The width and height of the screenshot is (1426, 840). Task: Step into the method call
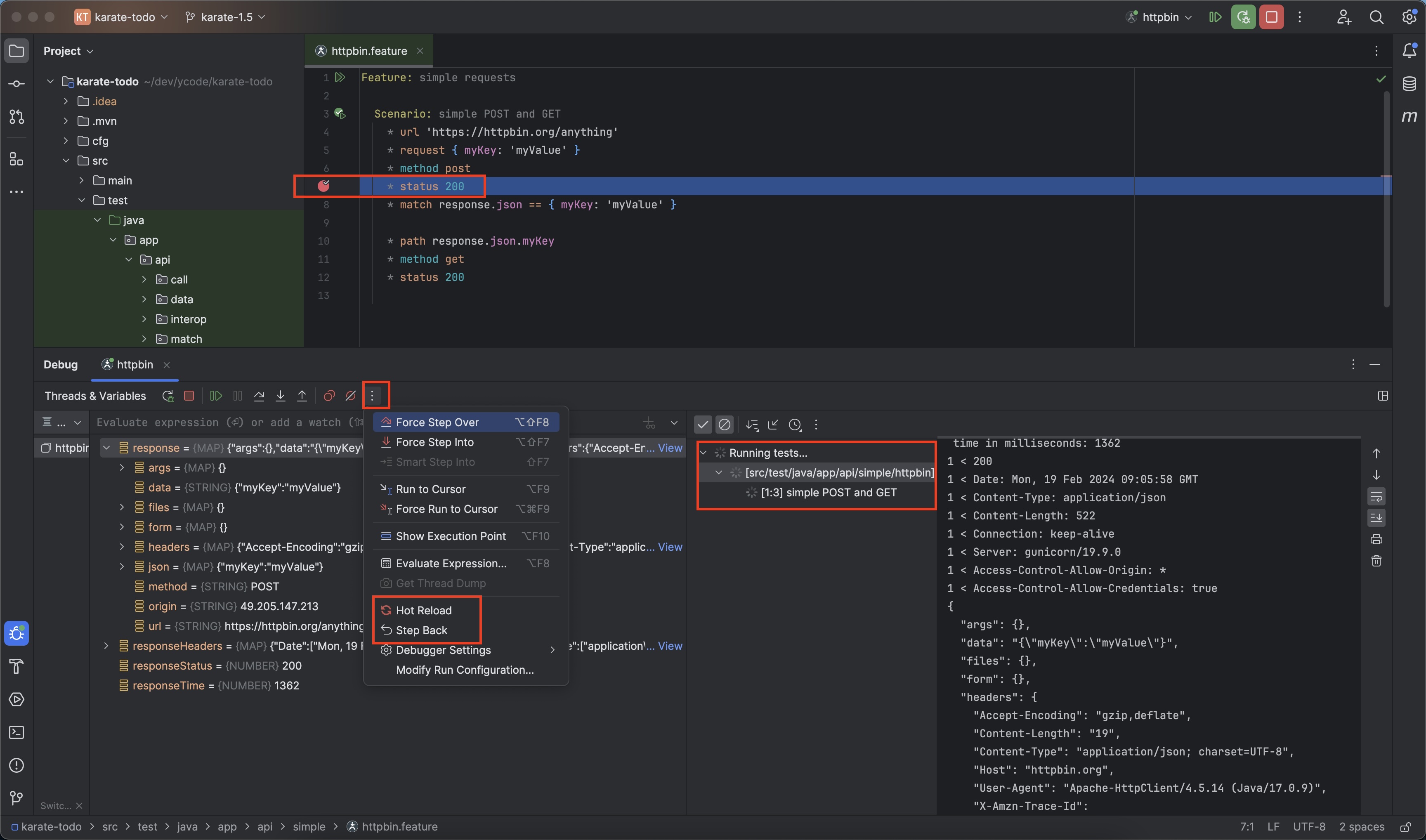click(x=280, y=396)
